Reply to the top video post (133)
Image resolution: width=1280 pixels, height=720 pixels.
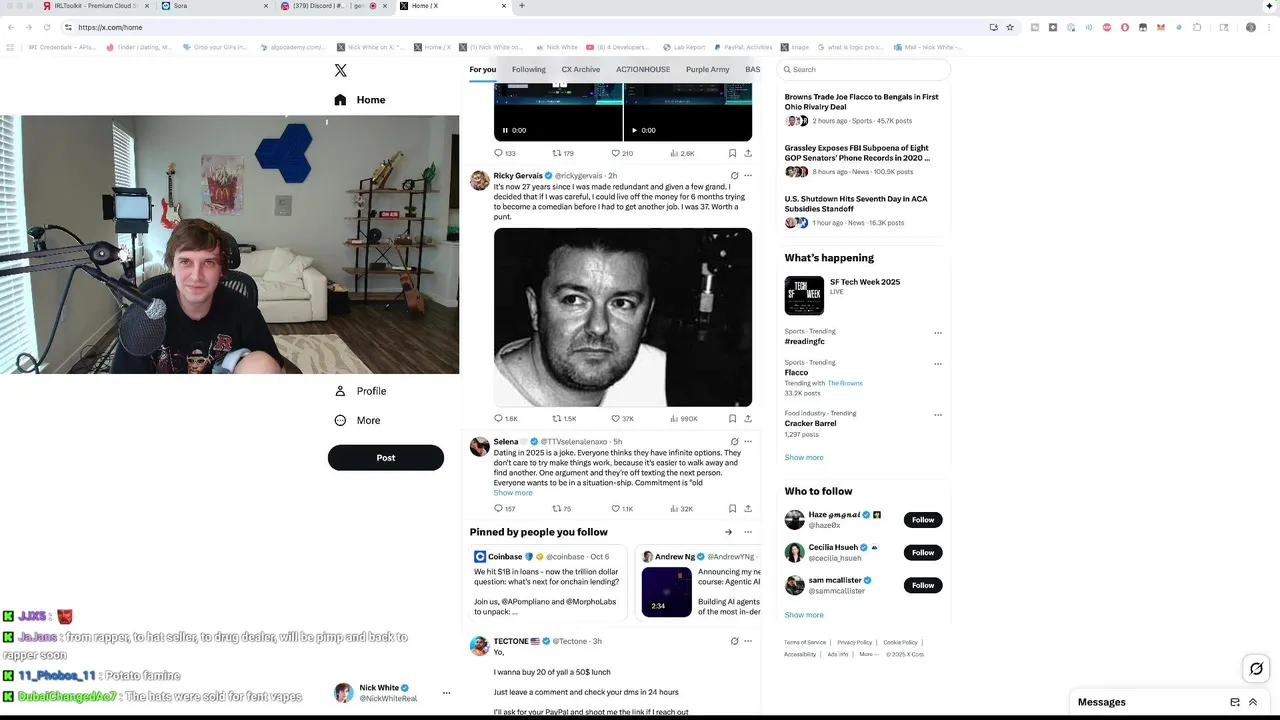coord(505,153)
